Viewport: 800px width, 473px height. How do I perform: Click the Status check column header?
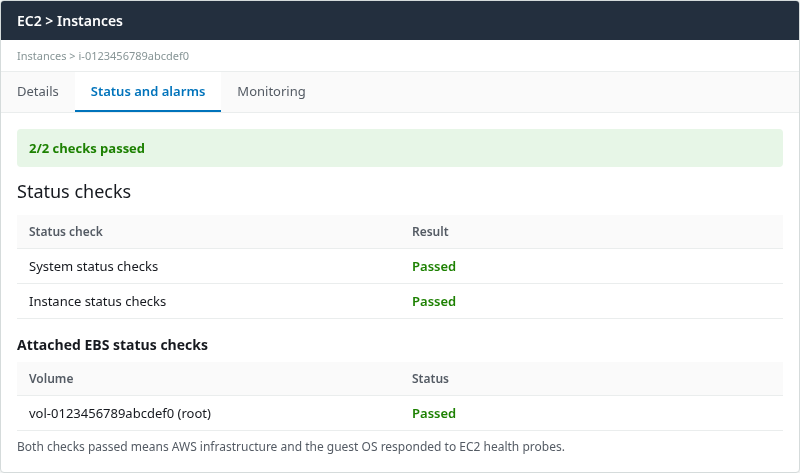pos(66,232)
